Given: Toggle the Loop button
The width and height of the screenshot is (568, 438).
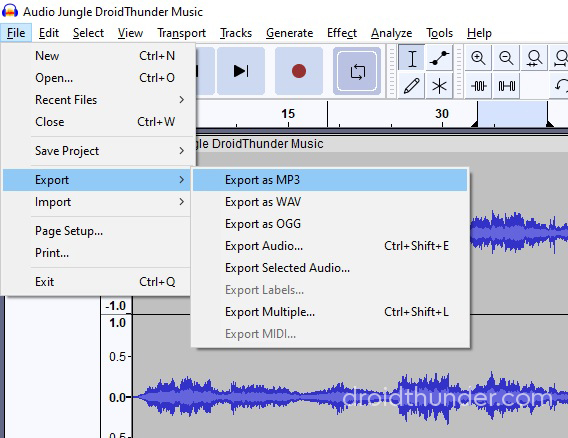Looking at the screenshot, I should (x=357, y=71).
